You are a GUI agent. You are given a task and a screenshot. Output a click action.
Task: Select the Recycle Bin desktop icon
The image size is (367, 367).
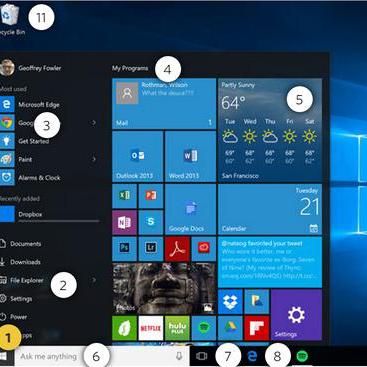point(11,19)
